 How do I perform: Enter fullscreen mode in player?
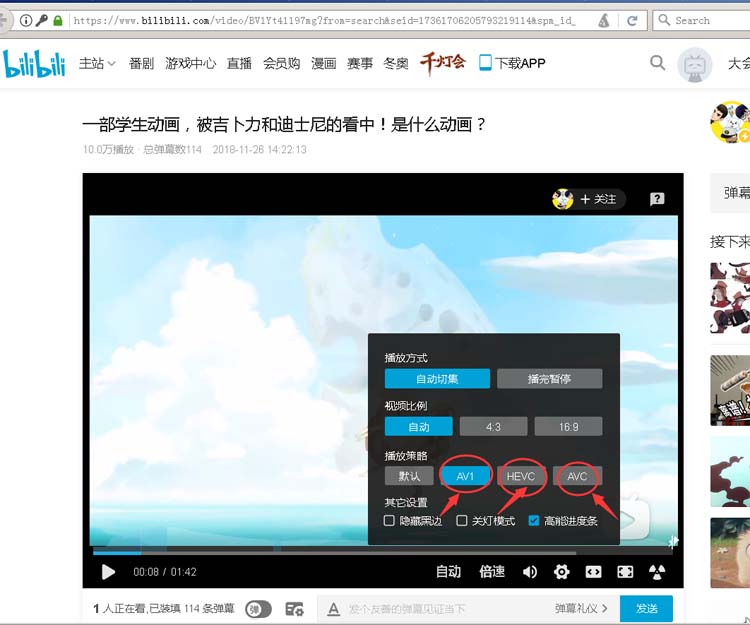[x=625, y=572]
